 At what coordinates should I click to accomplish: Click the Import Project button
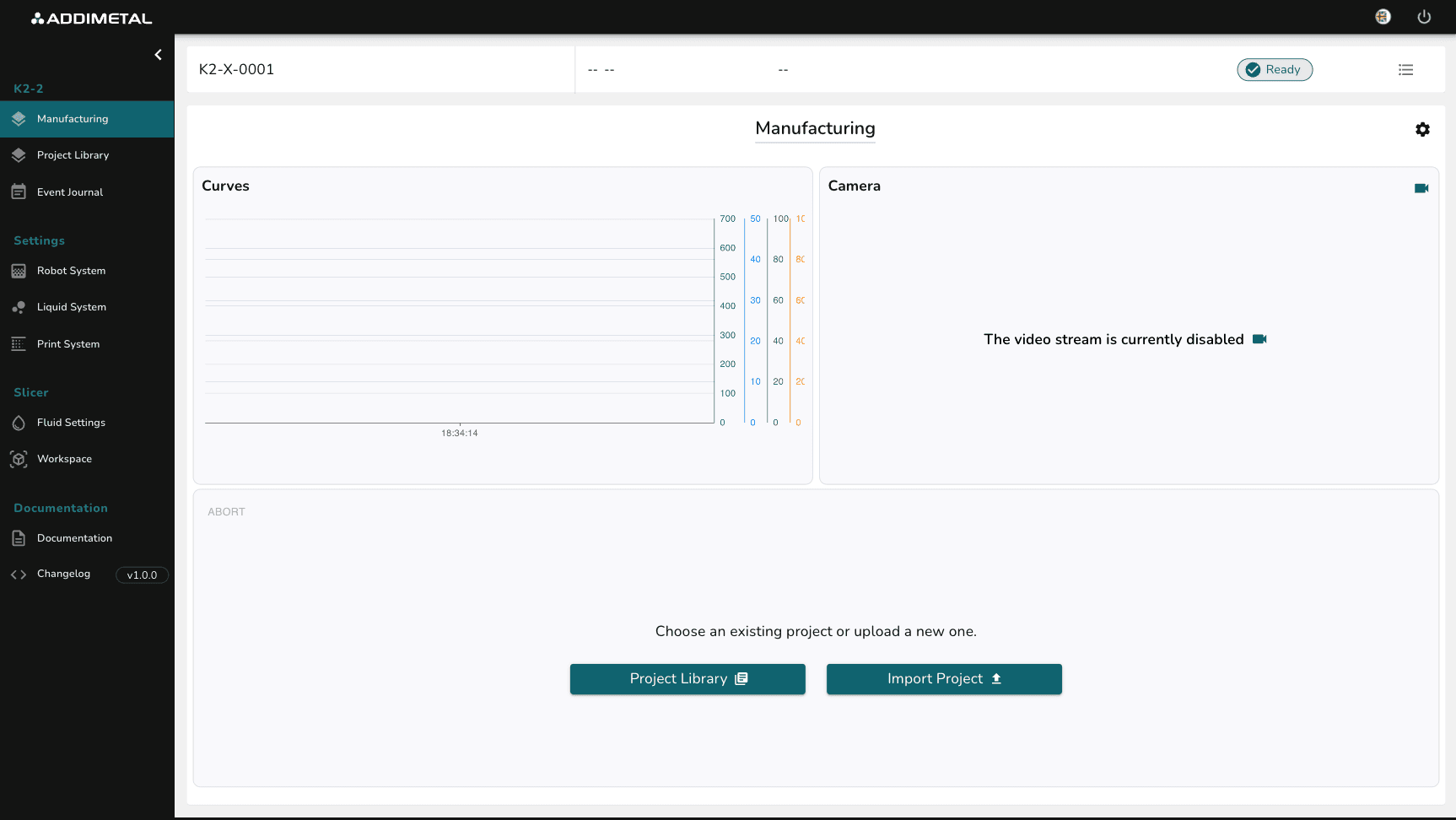click(943, 678)
